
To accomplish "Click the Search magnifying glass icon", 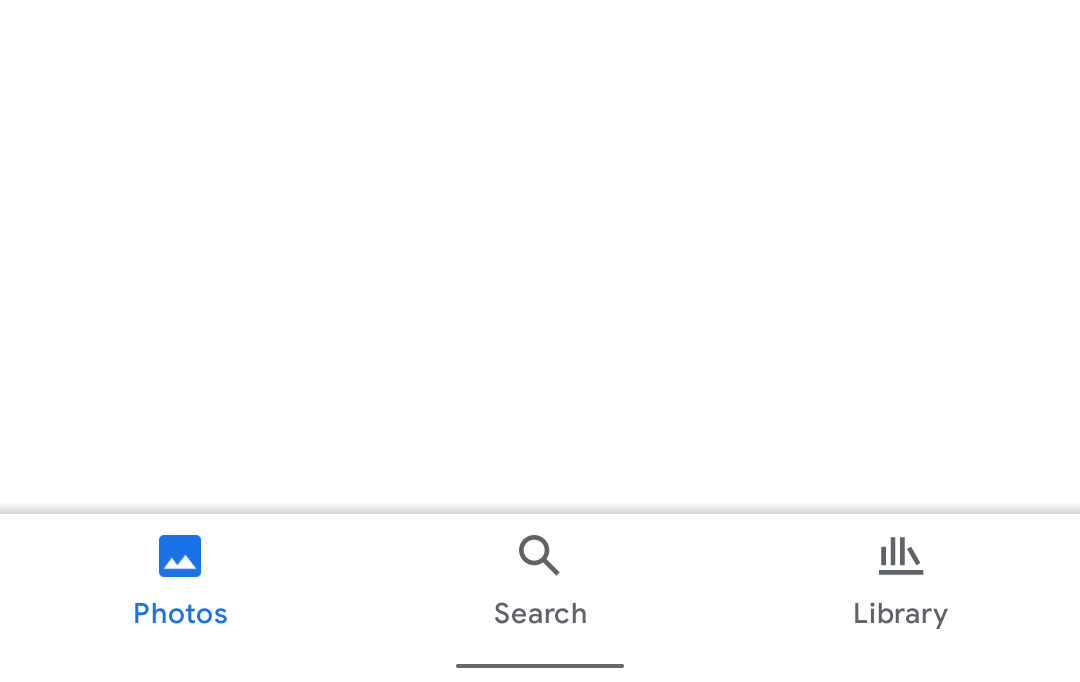I will pyautogui.click(x=539, y=555).
